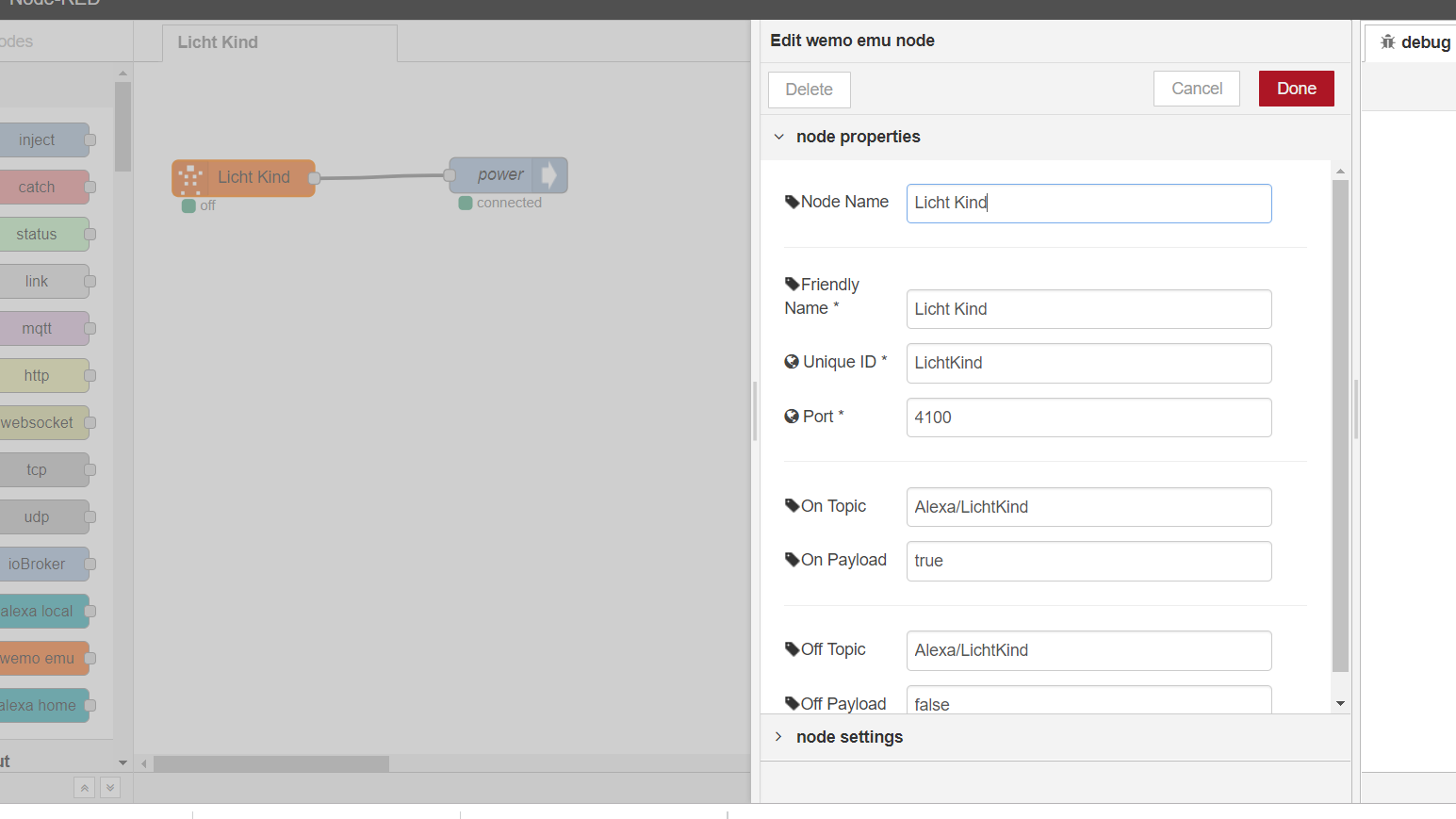Click the canvas horizontal scrollbar thumb
Viewport: 1456px width, 819px height.
click(x=271, y=763)
